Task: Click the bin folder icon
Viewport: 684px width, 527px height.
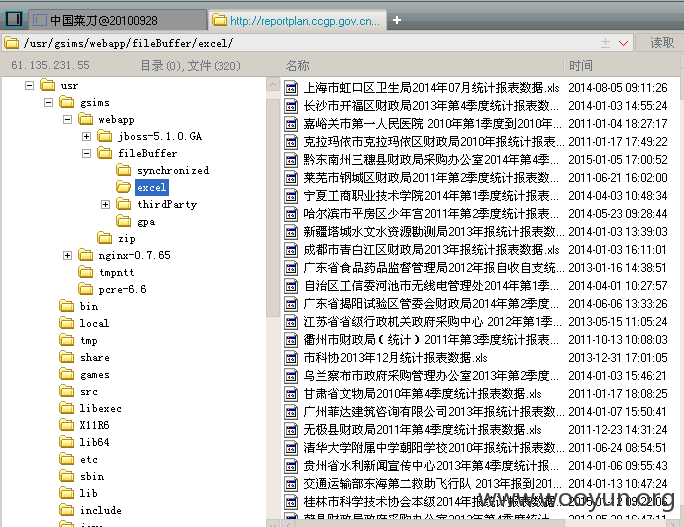Action: (67, 306)
